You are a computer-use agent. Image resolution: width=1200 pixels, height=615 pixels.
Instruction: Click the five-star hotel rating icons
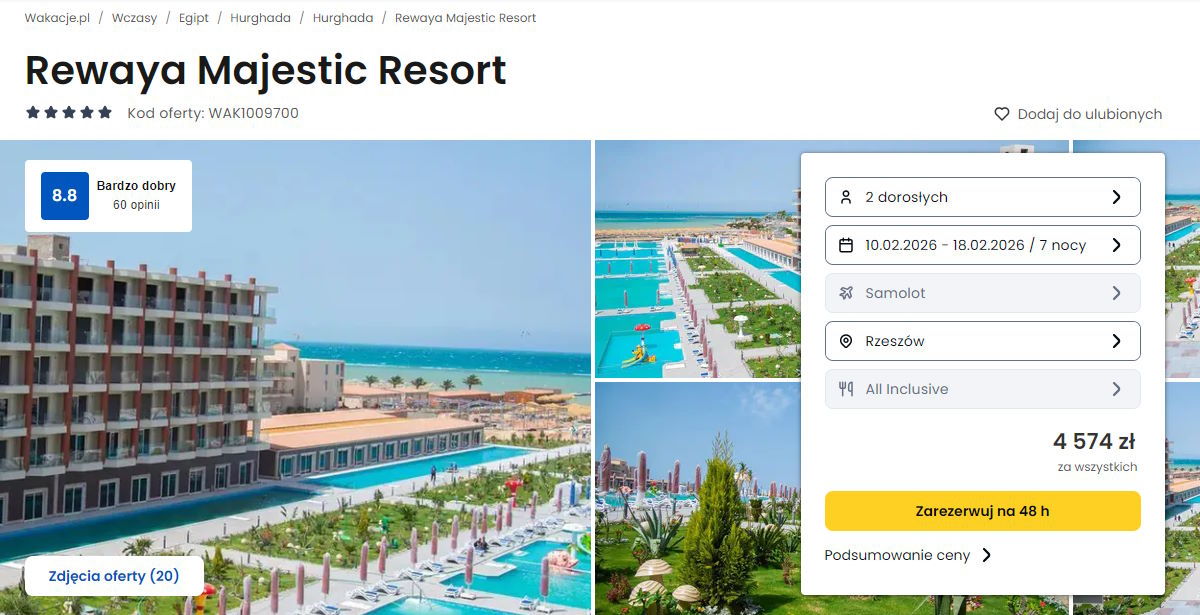pyautogui.click(x=69, y=113)
